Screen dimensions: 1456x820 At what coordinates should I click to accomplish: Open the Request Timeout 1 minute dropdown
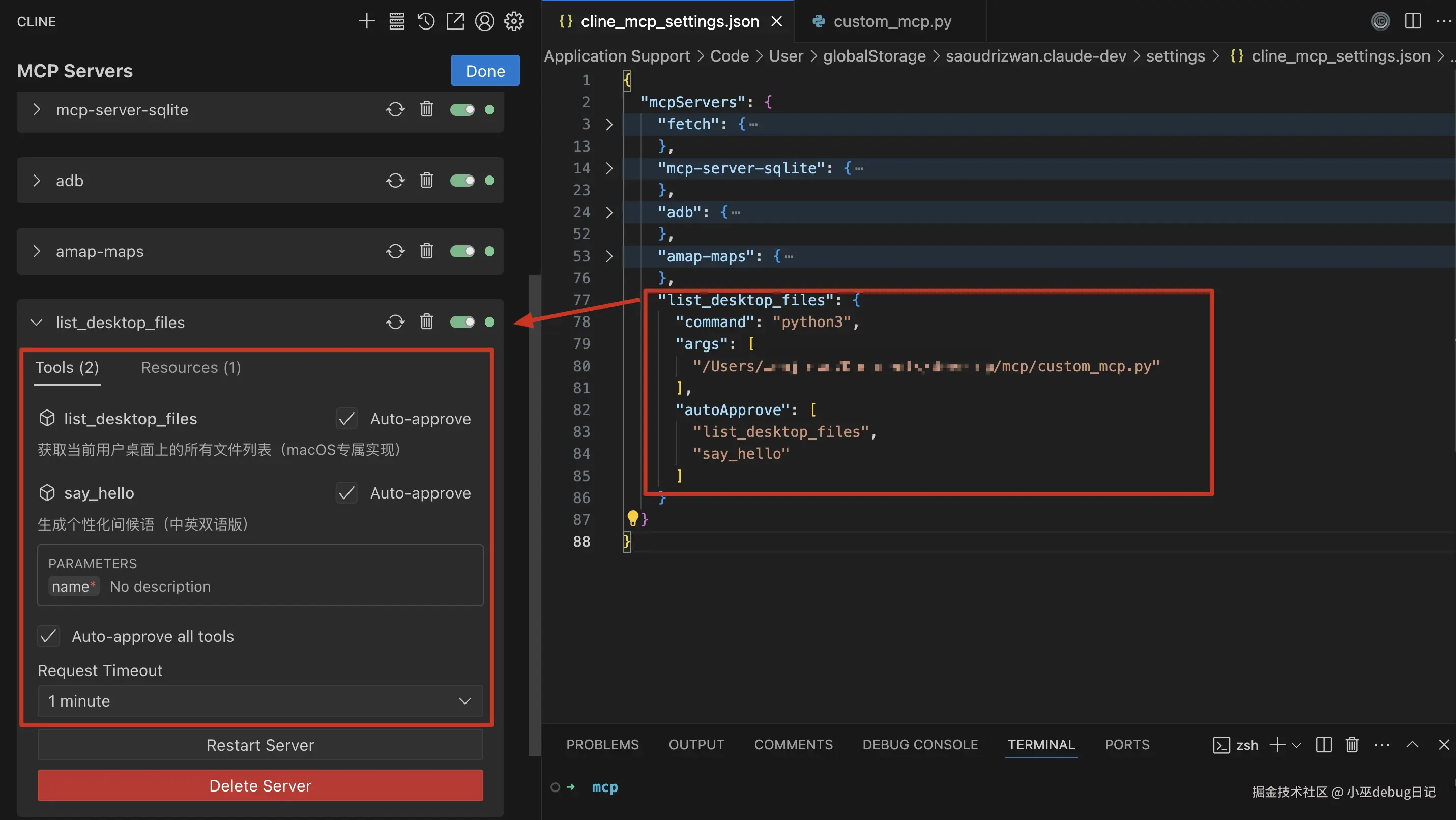(260, 701)
